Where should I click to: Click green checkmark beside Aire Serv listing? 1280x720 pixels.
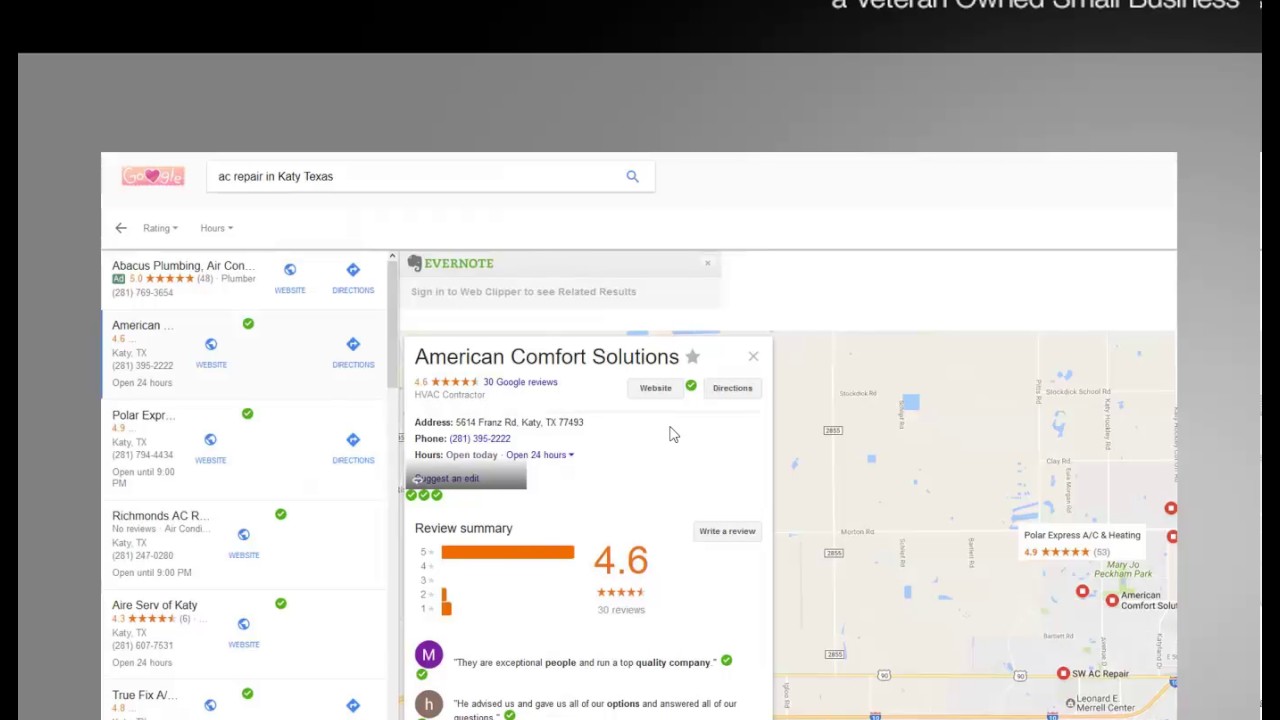tap(281, 603)
